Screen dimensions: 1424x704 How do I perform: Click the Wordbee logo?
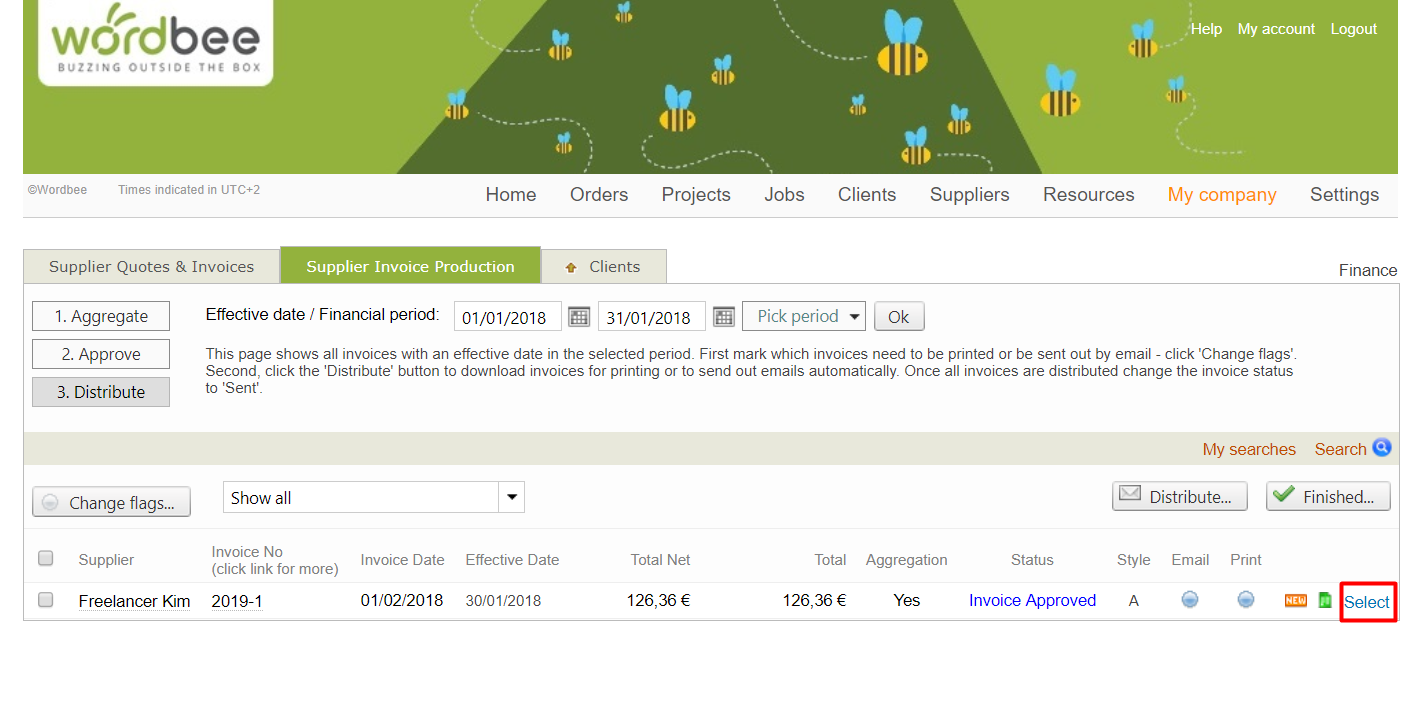(155, 42)
